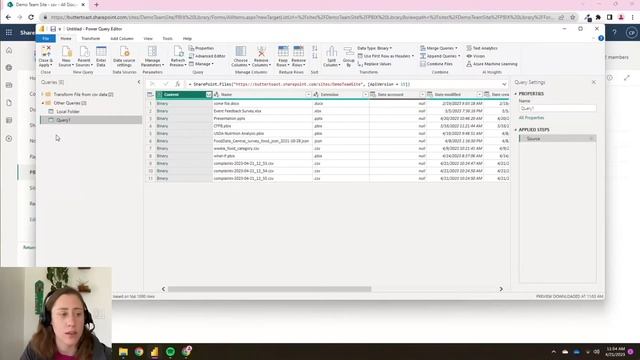Click the save icon in title bar
Screen dimensions: 640x360
53,29
